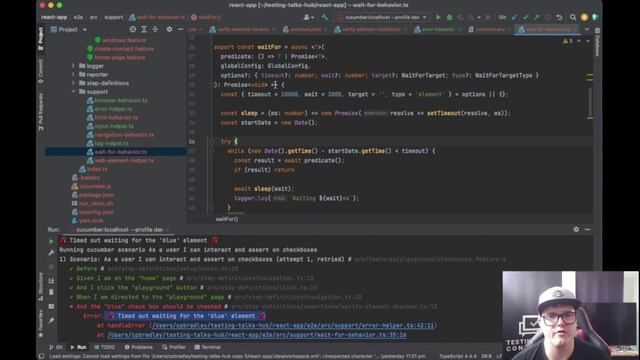The height and width of the screenshot is (360, 640).
Task: Click the warnings indicator in editor corner
Action: [568, 41]
